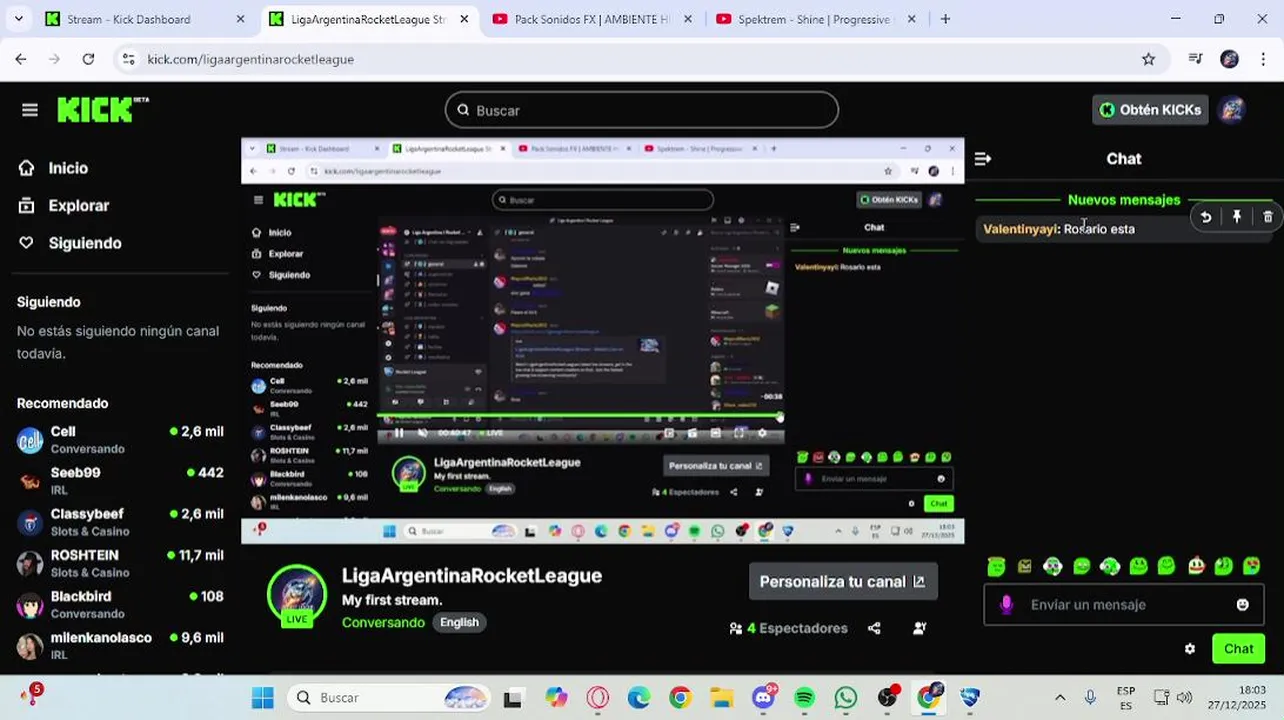Open the profile avatar menu on Kick
The width and height of the screenshot is (1284, 720).
coord(1232,110)
